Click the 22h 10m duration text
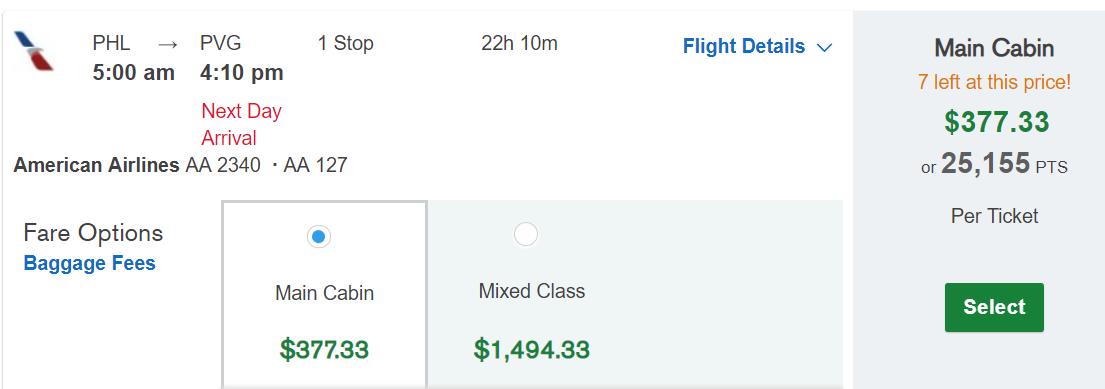Viewport: 1105px width, 389px height. coord(519,44)
